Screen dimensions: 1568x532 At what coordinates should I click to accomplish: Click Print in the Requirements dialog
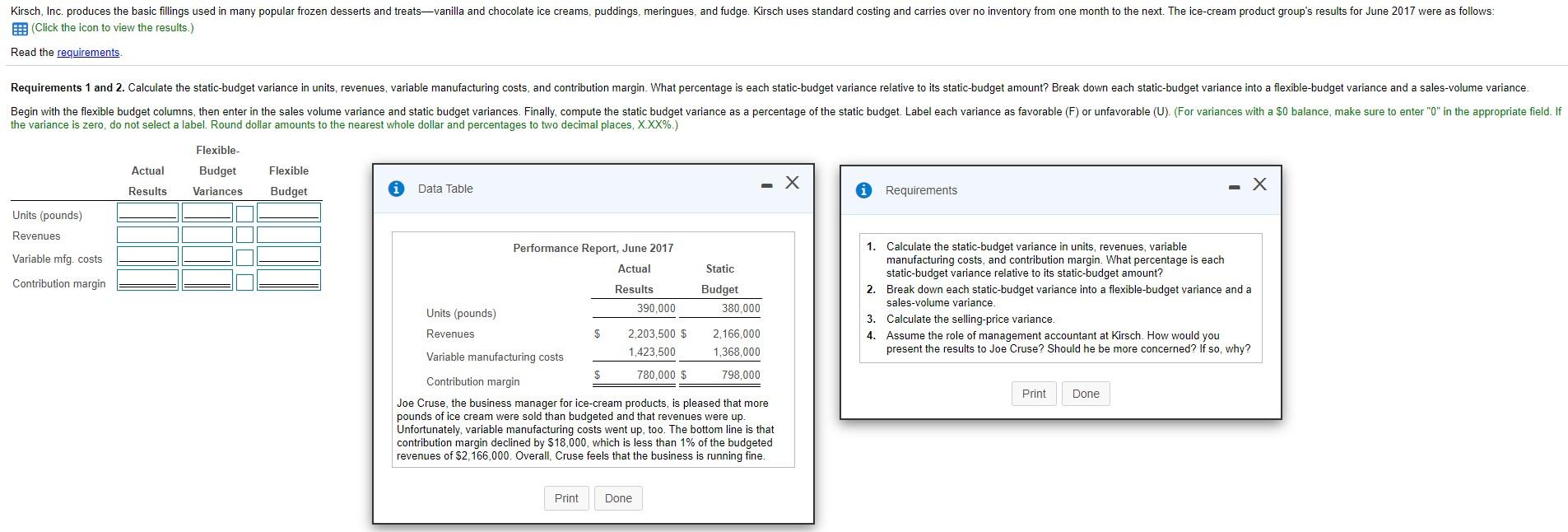pos(1034,394)
